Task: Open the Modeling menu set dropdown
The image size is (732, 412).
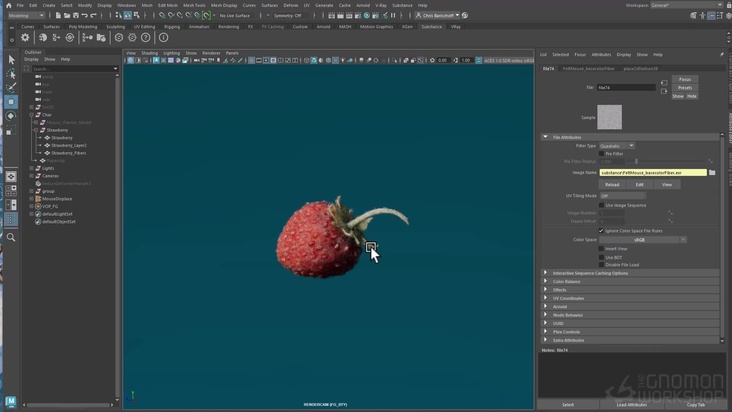Action: tap(26, 15)
